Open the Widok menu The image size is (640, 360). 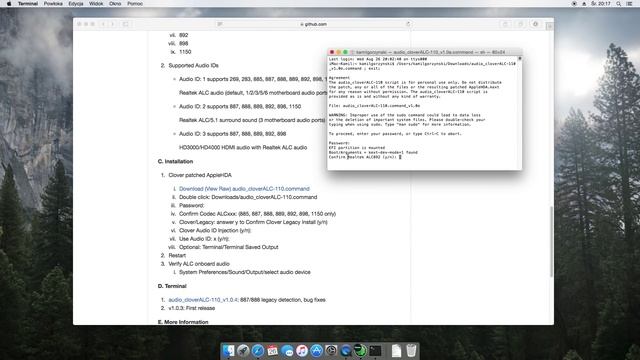click(x=96, y=4)
